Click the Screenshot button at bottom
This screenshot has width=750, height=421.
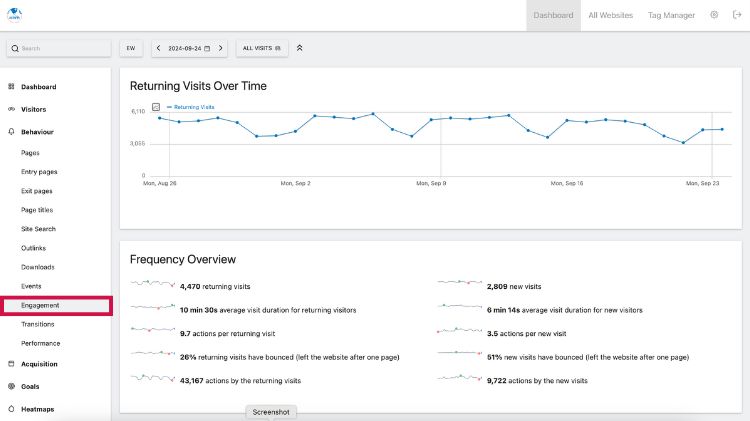click(271, 412)
